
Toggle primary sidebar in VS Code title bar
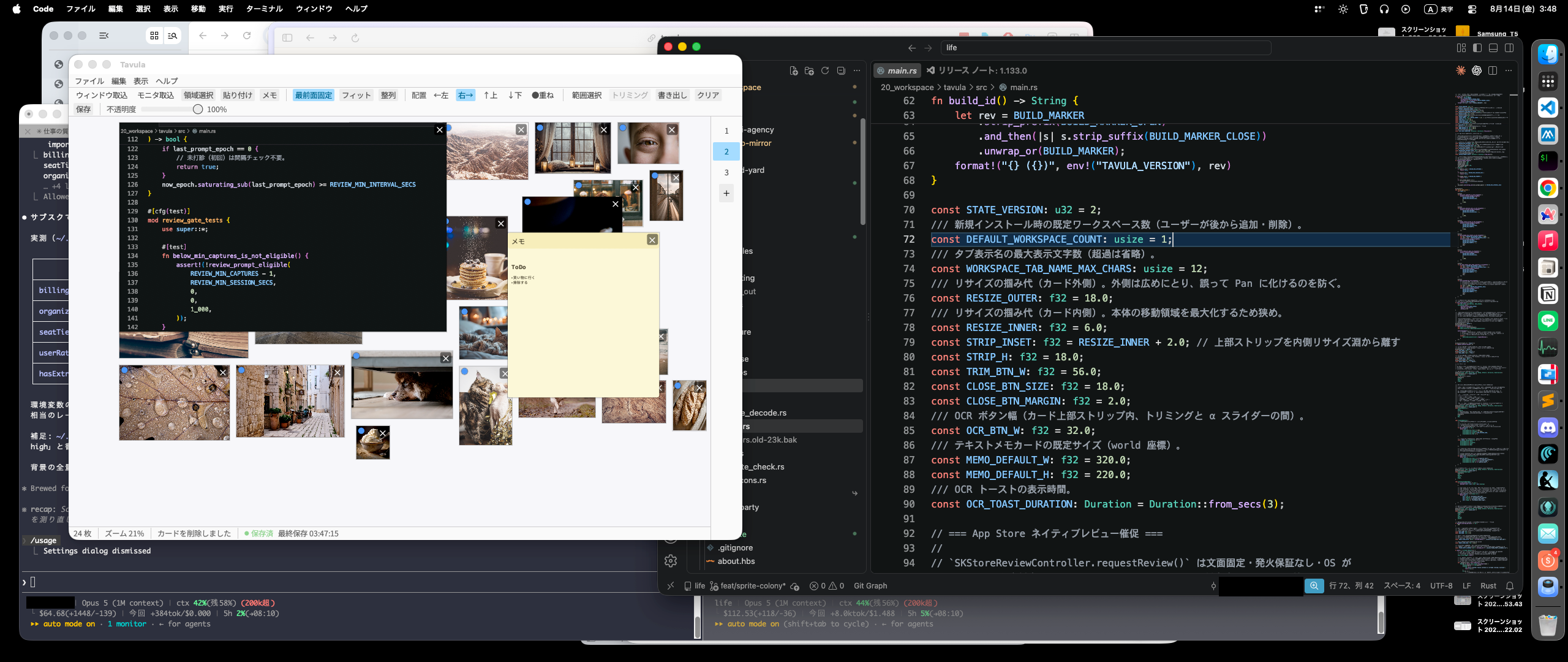[1477, 48]
